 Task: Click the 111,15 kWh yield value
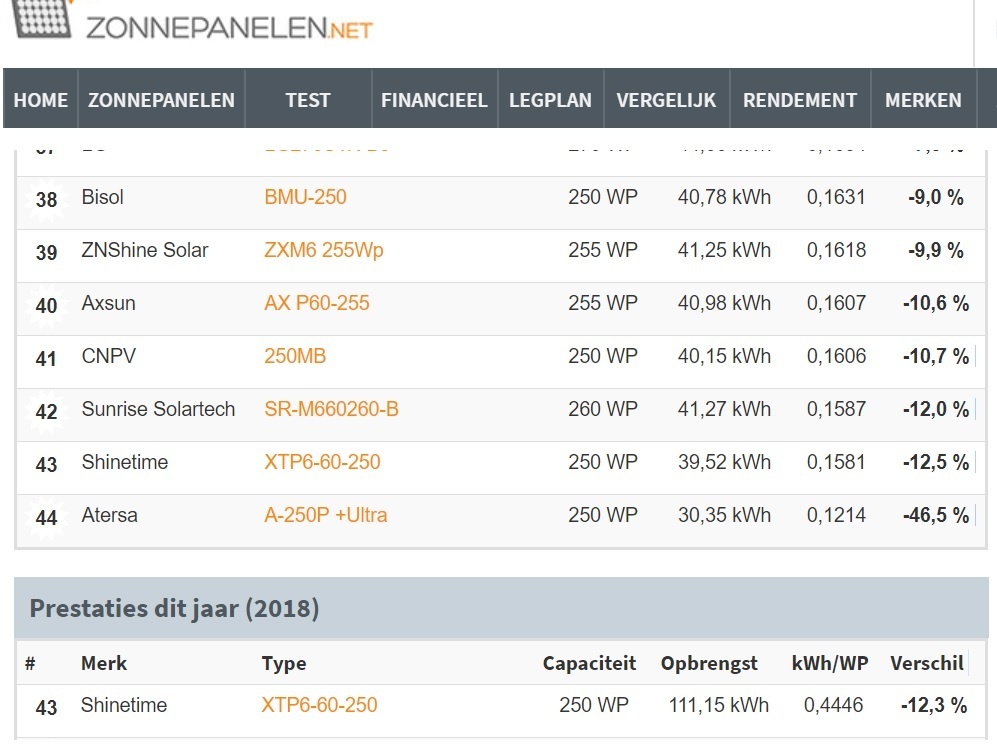pos(719,705)
